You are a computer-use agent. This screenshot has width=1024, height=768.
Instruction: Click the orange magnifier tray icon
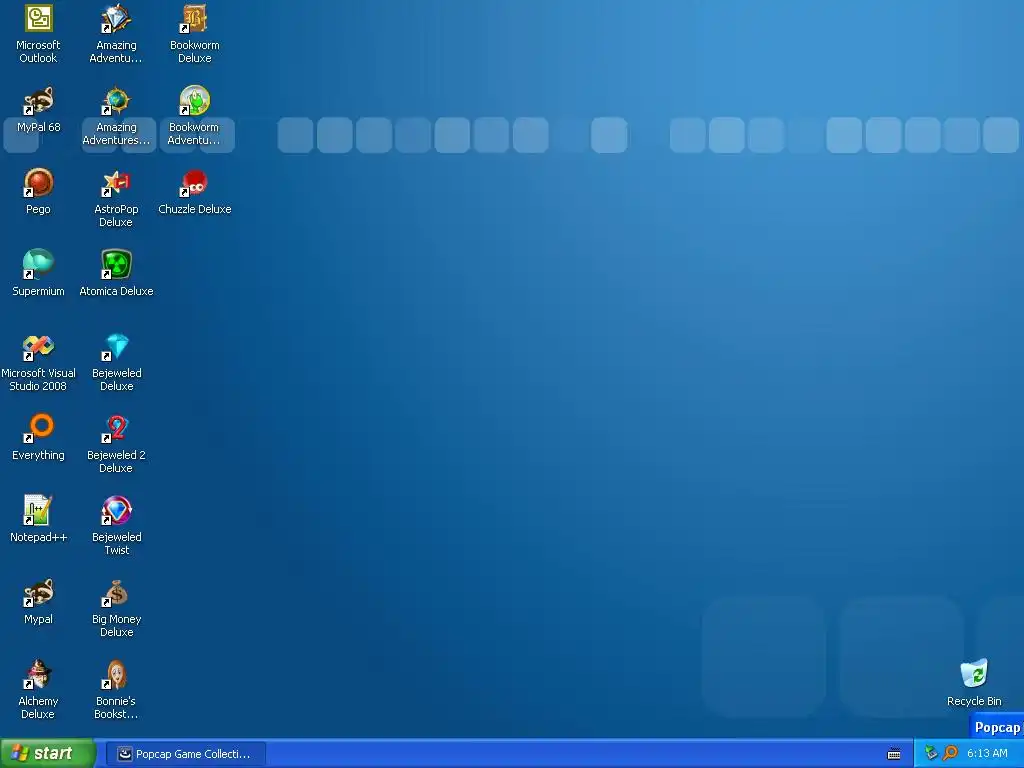click(x=950, y=754)
